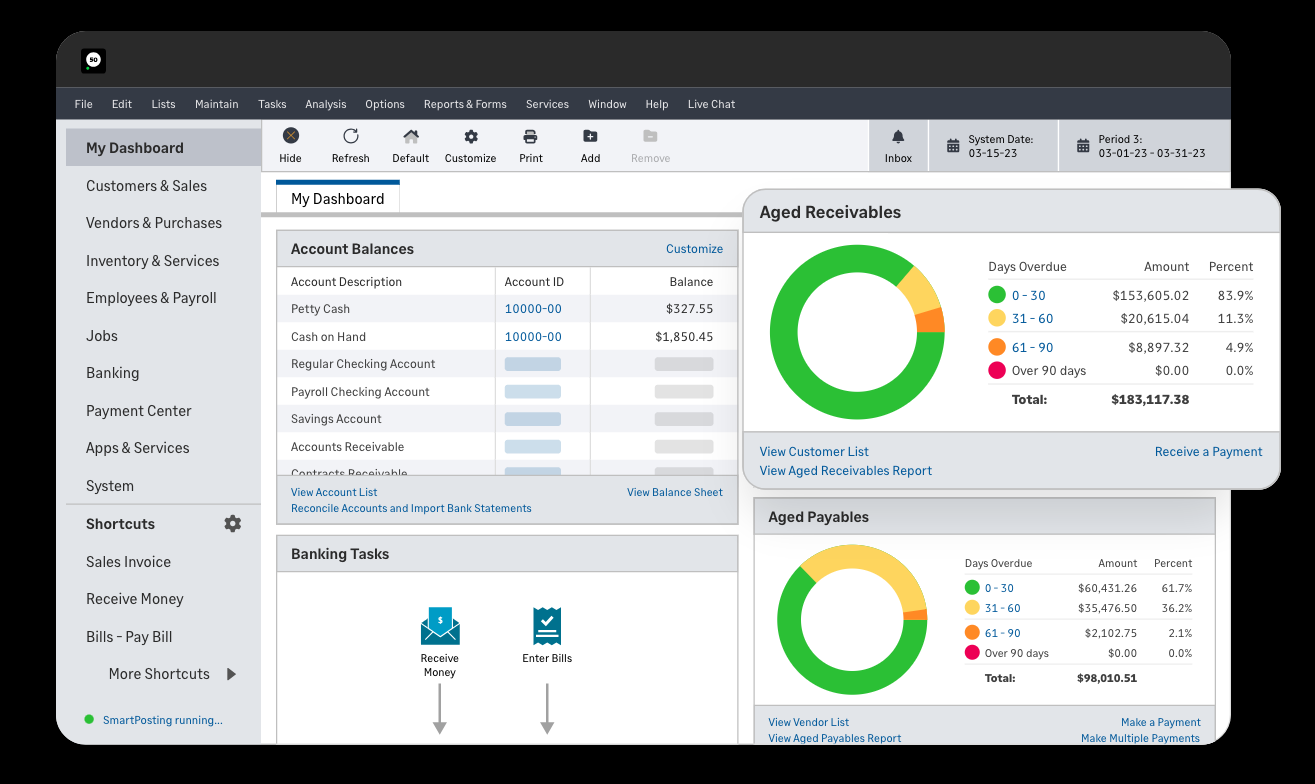Open the Inbox bell notifications
Viewport: 1315px width, 784px height.
pos(898,137)
